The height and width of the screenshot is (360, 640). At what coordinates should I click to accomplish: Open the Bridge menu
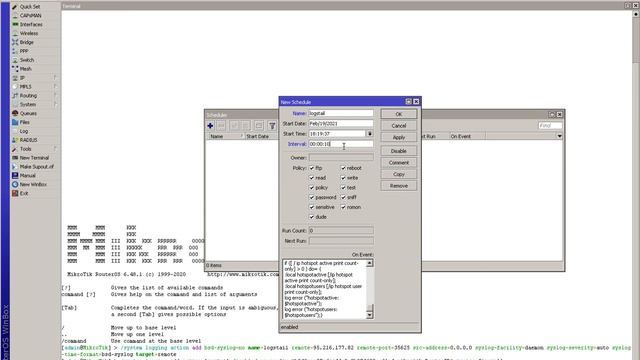[x=27, y=42]
